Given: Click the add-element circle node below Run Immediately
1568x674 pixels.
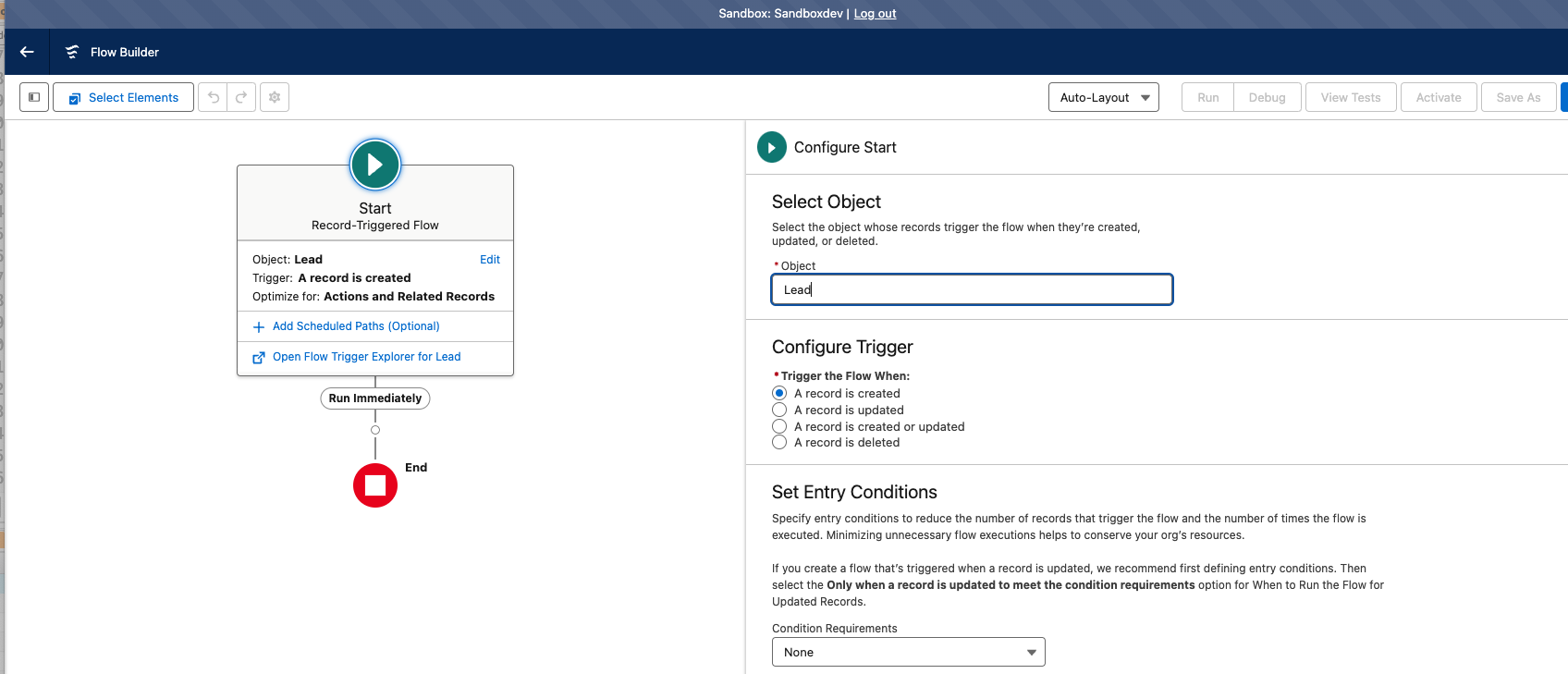Looking at the screenshot, I should click(375, 430).
